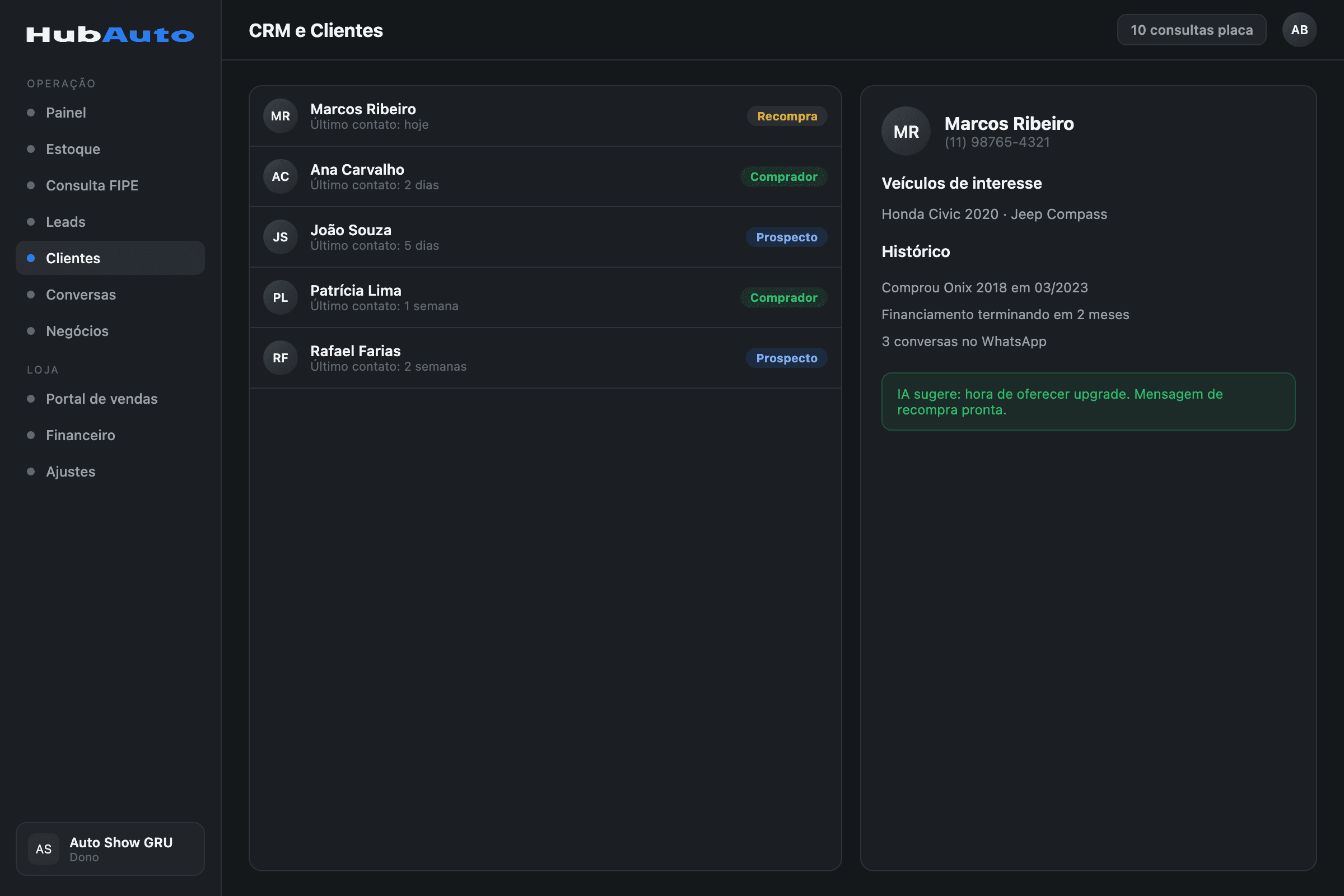Click Rafael Farias's Prospecto tag
This screenshot has width=1344, height=896.
pyautogui.click(x=786, y=358)
